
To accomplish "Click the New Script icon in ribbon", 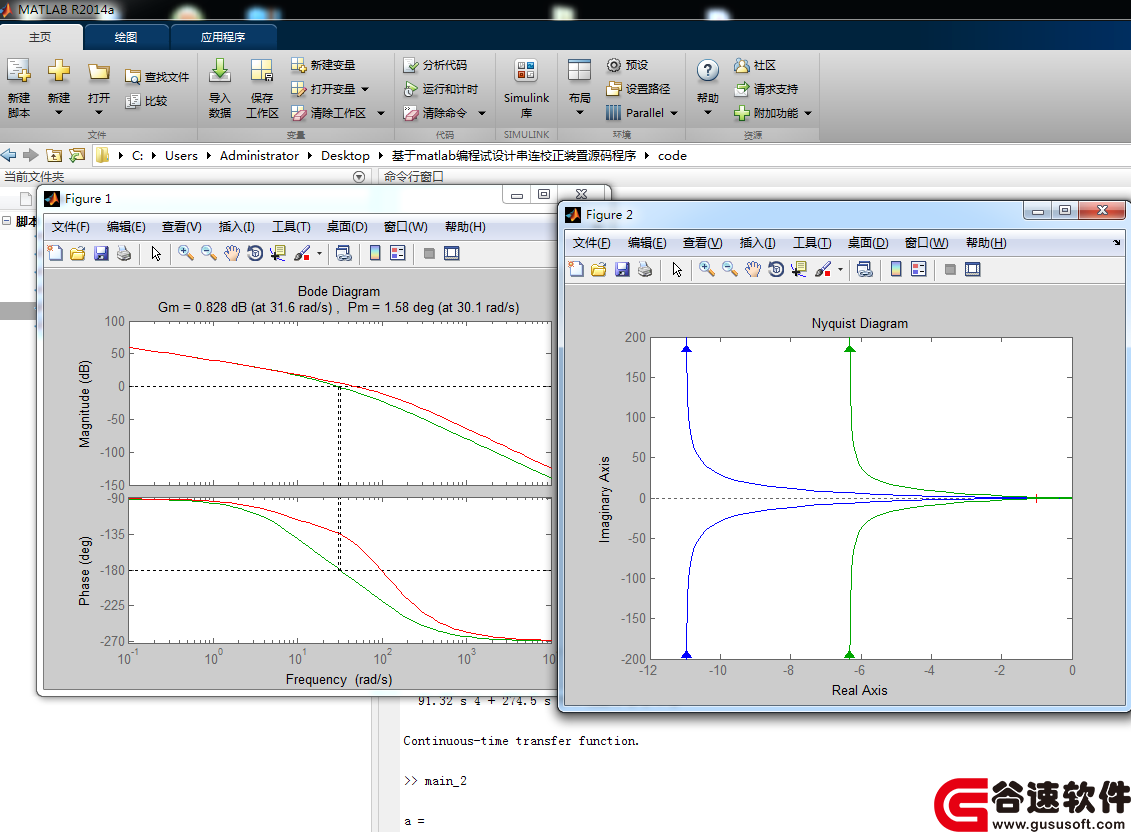I will click(19, 71).
